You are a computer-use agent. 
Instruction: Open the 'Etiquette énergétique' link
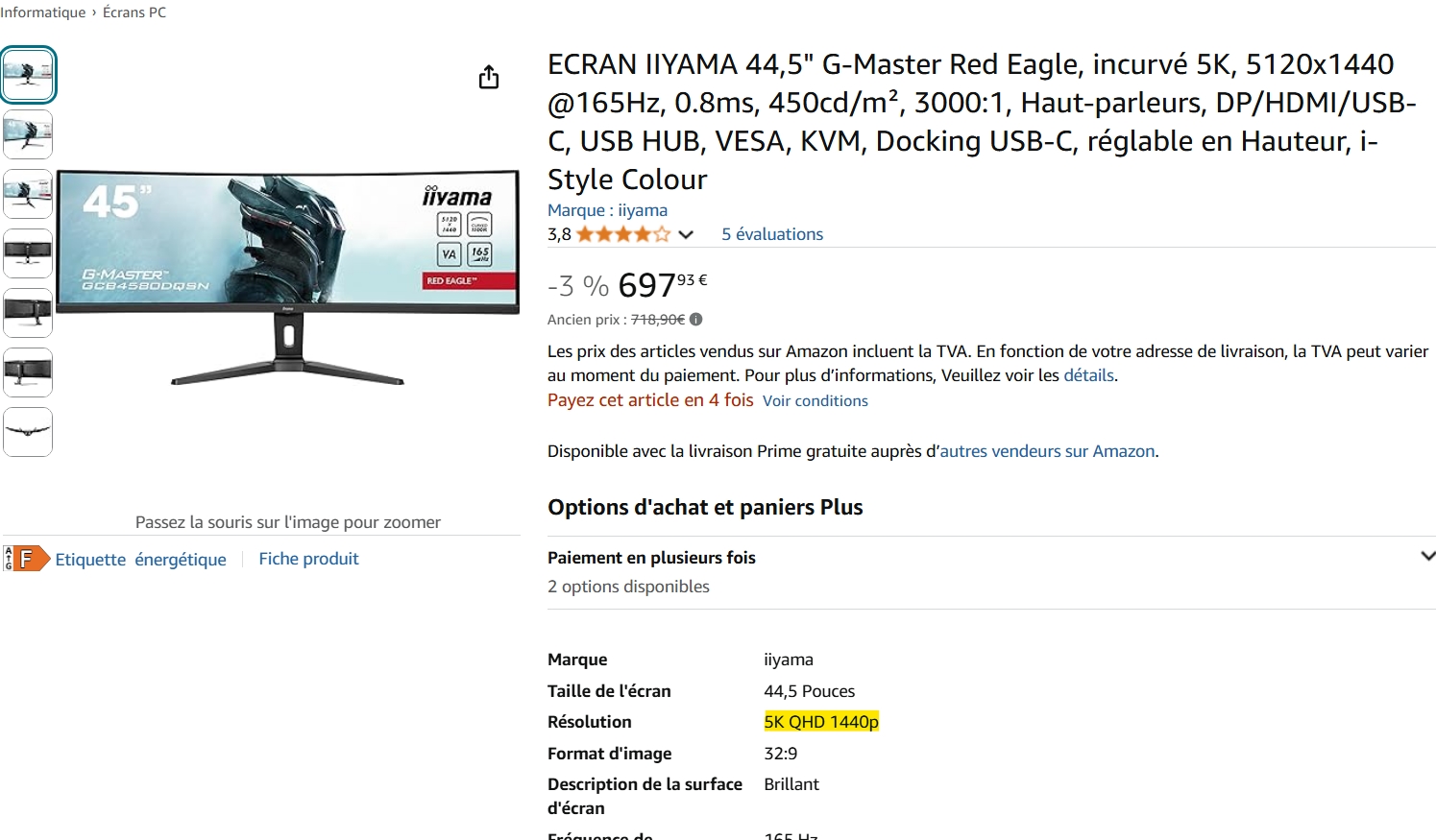(140, 560)
